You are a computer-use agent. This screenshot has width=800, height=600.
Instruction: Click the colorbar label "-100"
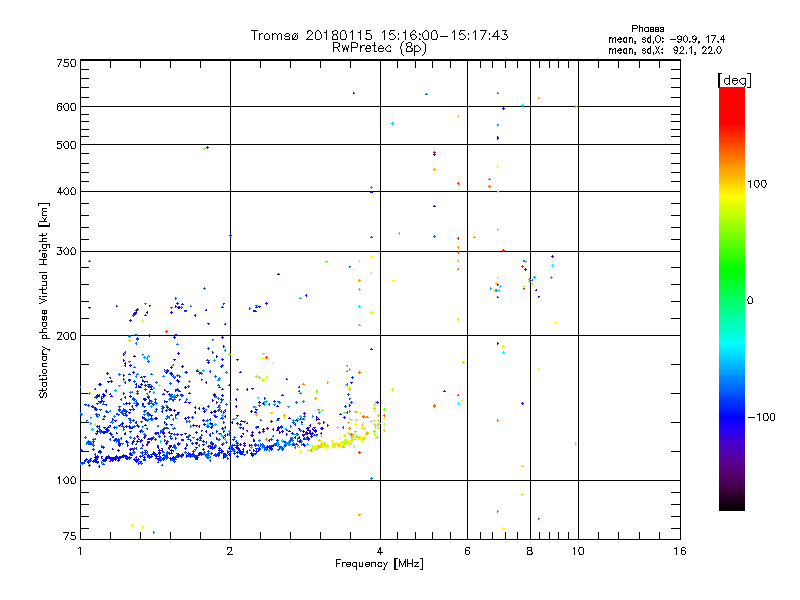762,417
